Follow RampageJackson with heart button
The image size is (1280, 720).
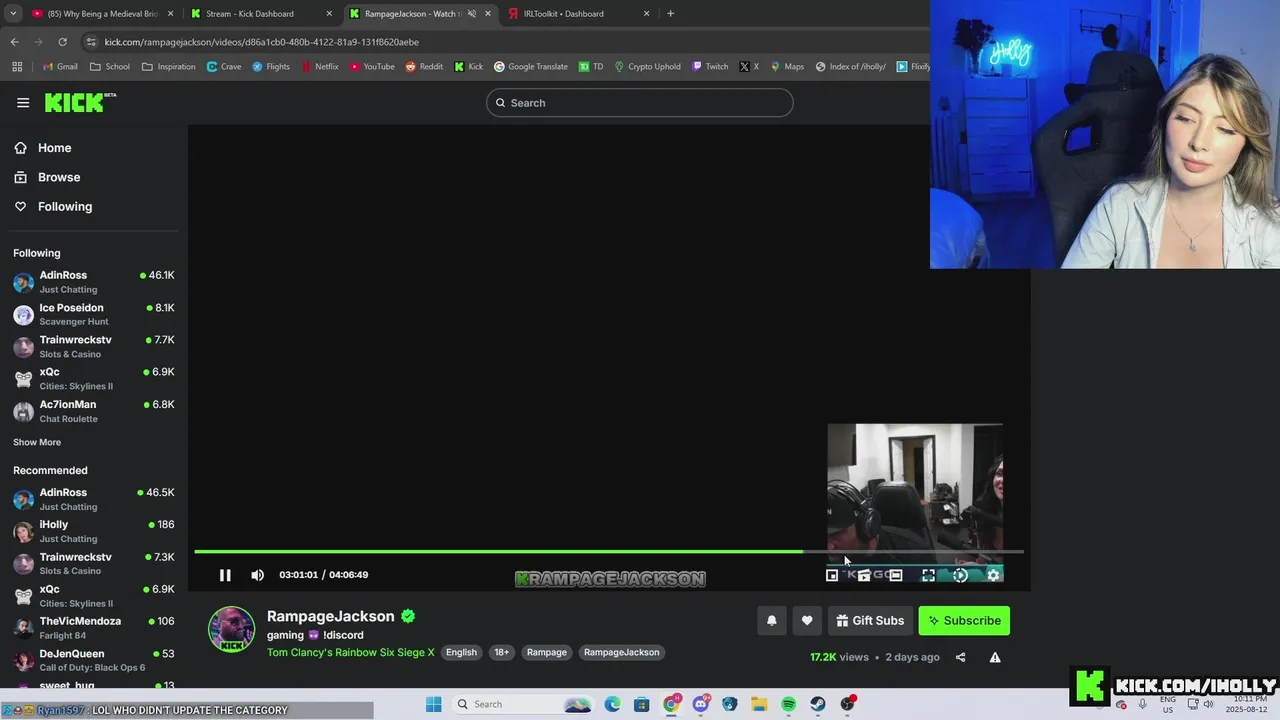807,620
